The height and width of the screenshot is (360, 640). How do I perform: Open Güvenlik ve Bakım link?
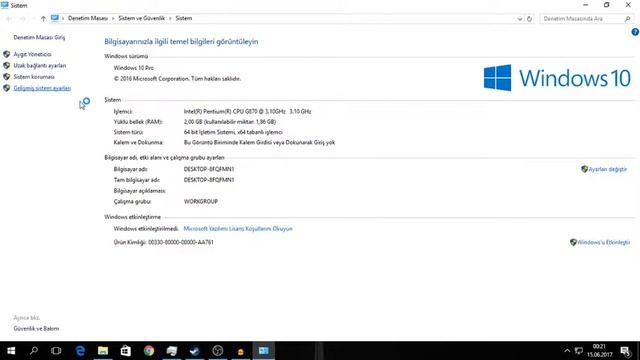click(36, 329)
